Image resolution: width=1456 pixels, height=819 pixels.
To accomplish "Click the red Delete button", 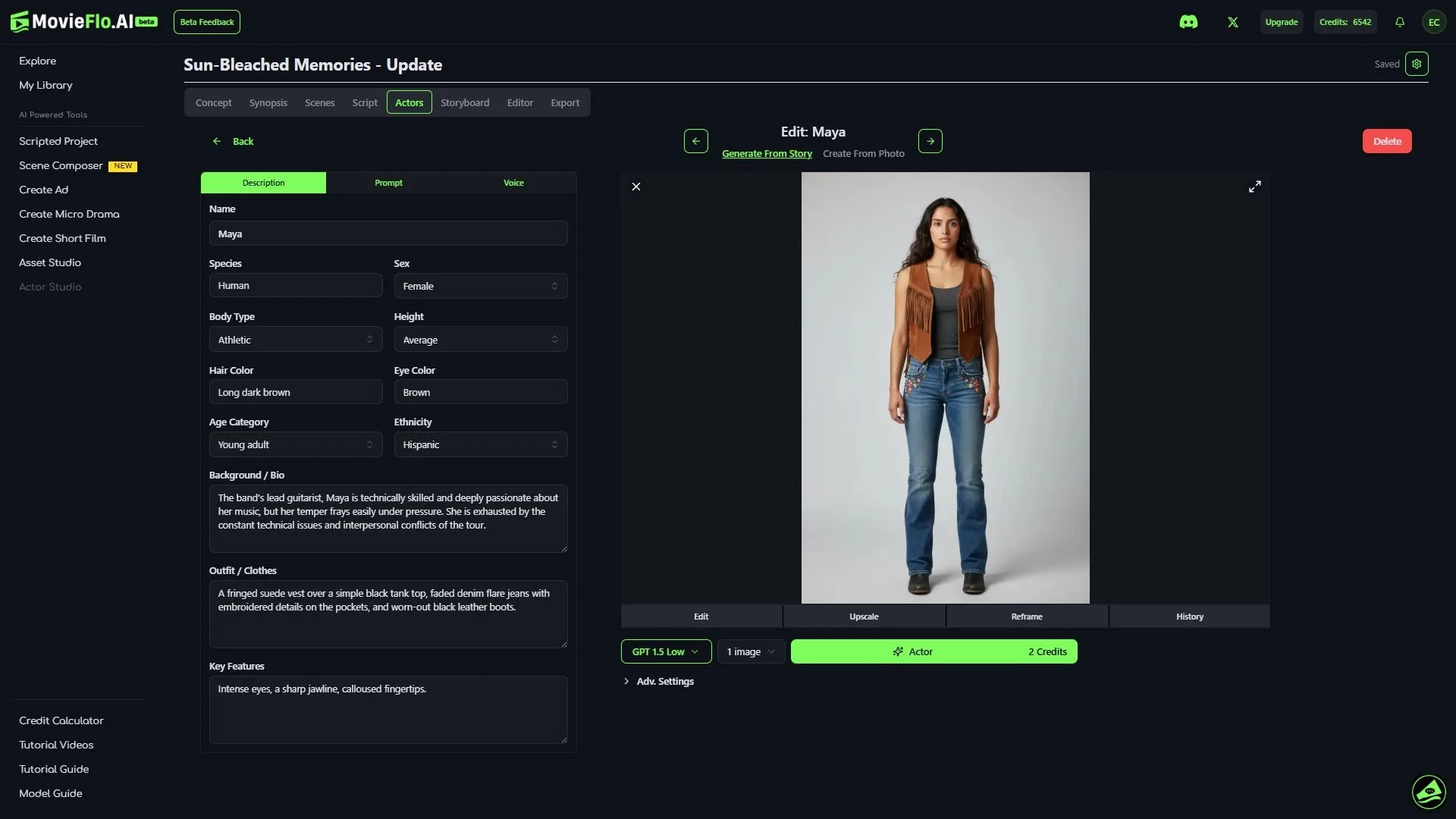I will click(1387, 141).
